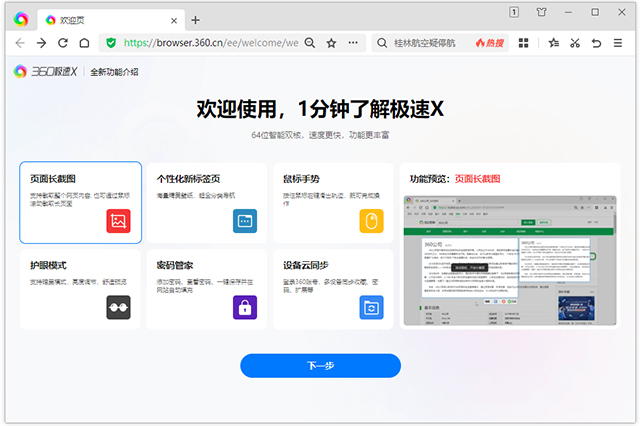The height and width of the screenshot is (426, 640).
Task: Click the blue cloud sync icon
Action: [x=371, y=307]
